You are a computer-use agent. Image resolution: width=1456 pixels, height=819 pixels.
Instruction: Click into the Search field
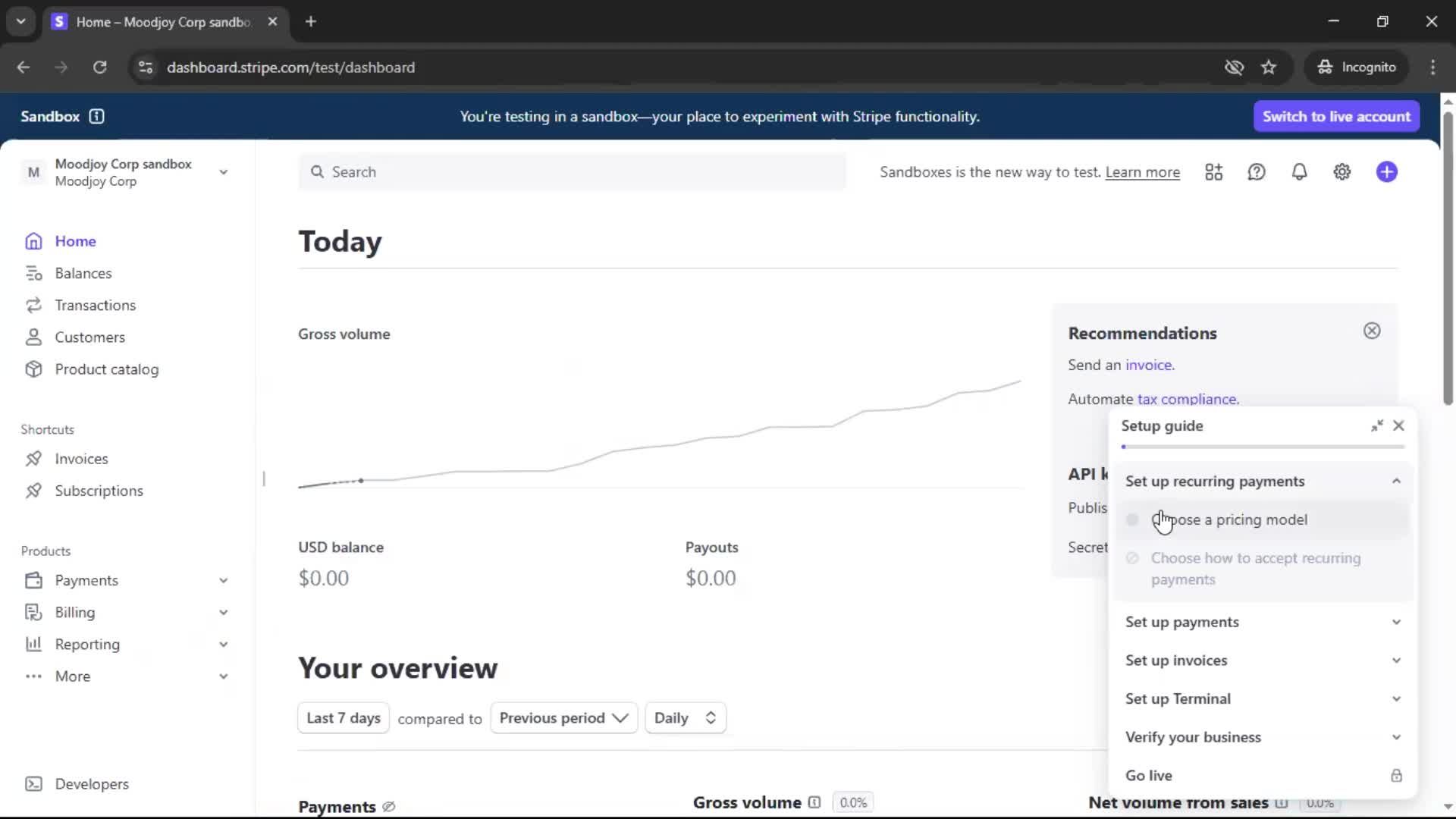[573, 172]
